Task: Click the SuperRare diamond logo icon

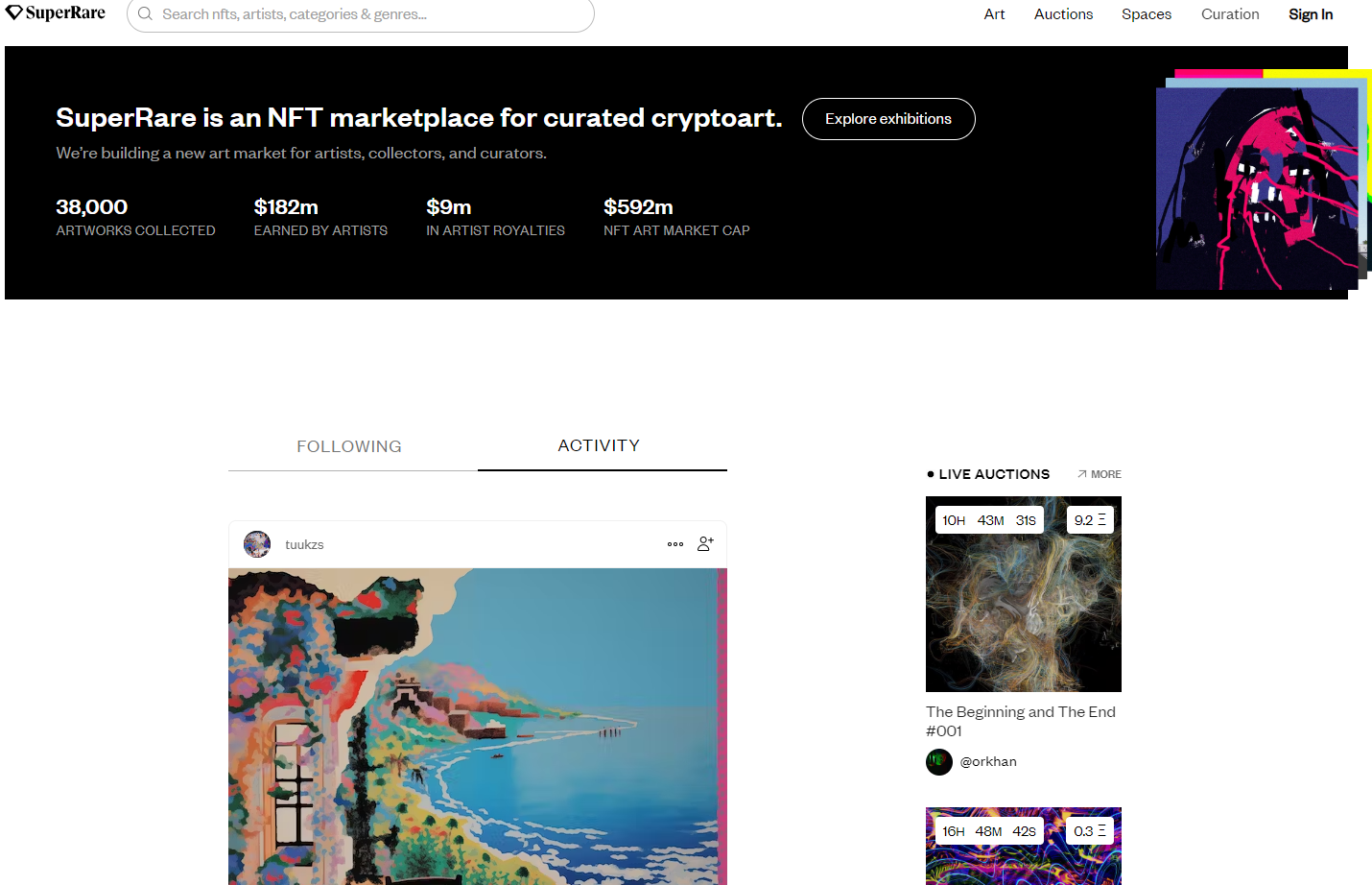Action: coord(14,12)
